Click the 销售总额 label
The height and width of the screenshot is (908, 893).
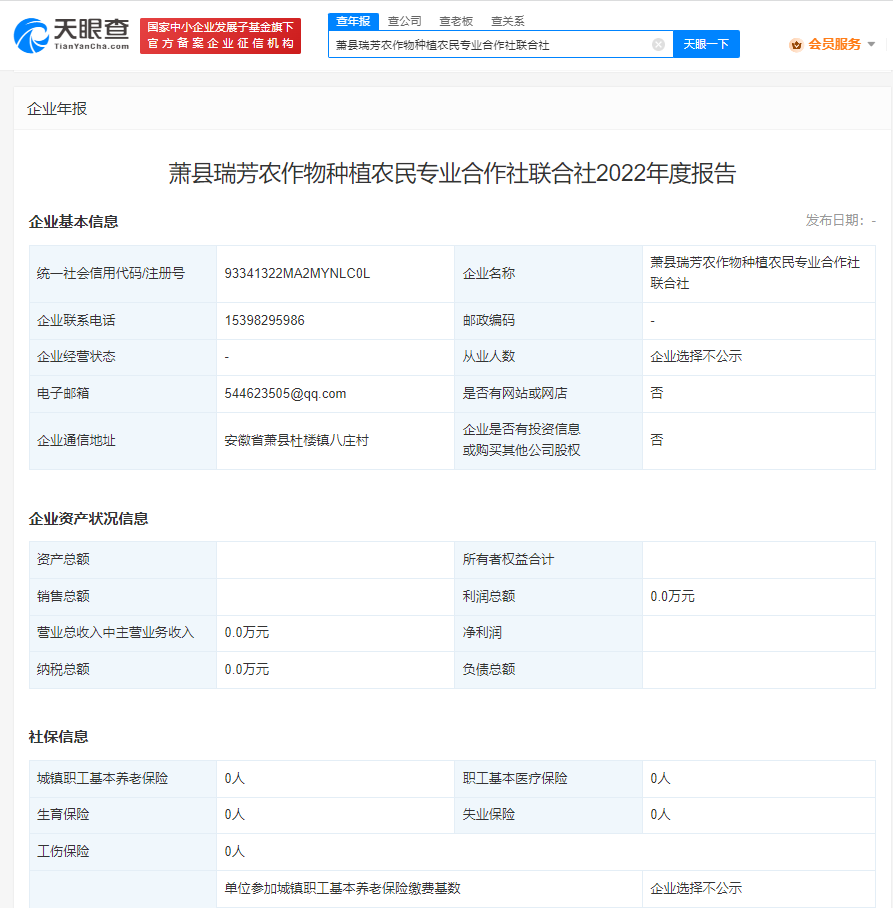tap(63, 596)
